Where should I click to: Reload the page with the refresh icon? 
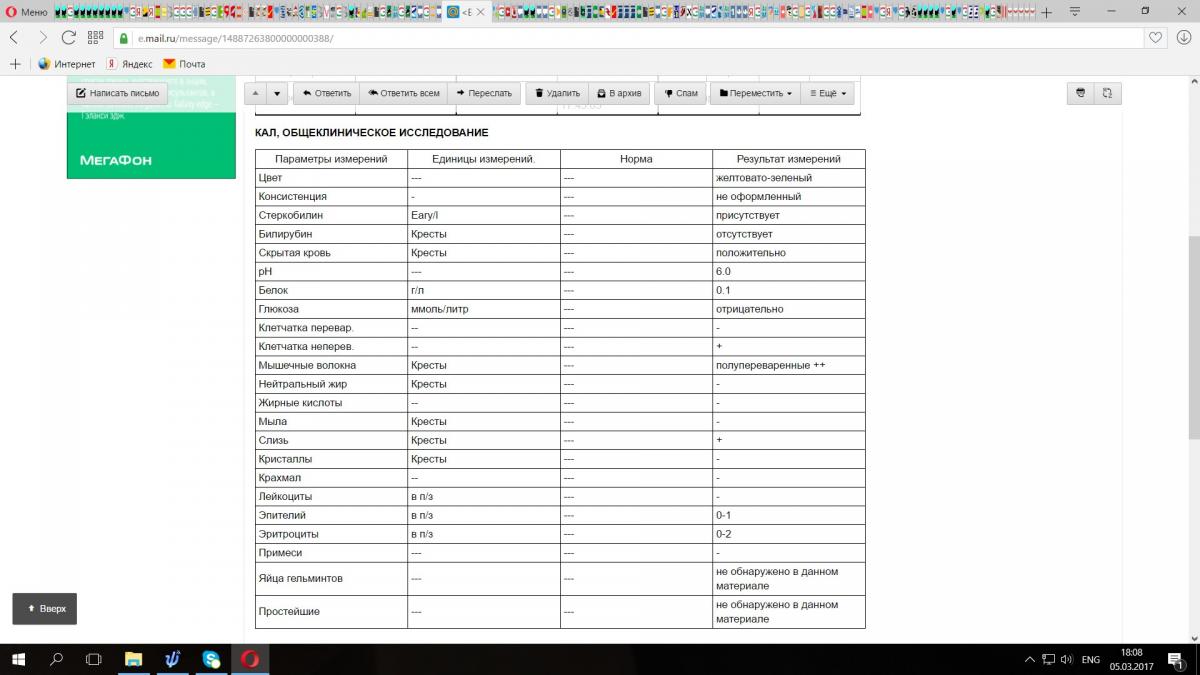(x=69, y=38)
